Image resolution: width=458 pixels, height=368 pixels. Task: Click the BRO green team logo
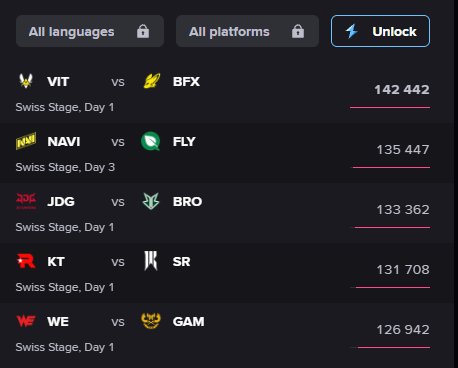pos(151,201)
